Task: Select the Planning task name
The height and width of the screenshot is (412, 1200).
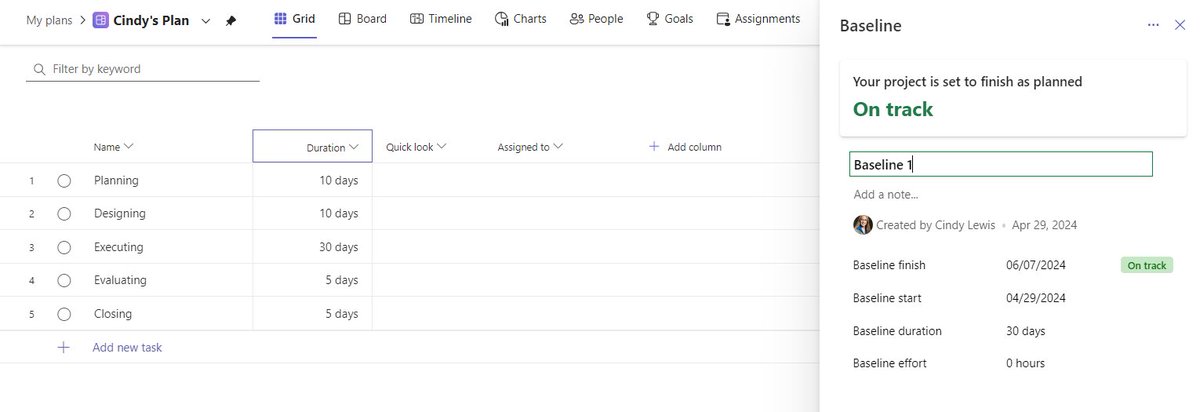Action: 116,180
